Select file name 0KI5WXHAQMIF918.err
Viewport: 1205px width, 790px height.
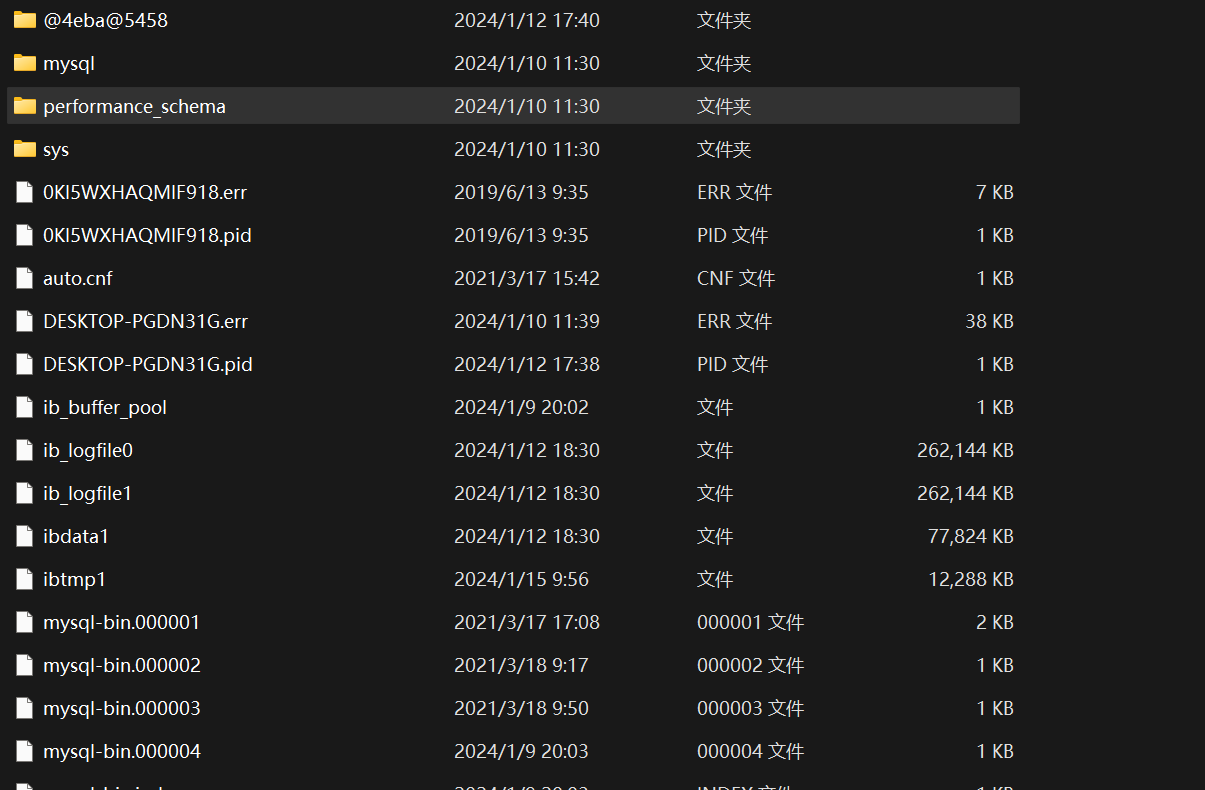click(144, 192)
